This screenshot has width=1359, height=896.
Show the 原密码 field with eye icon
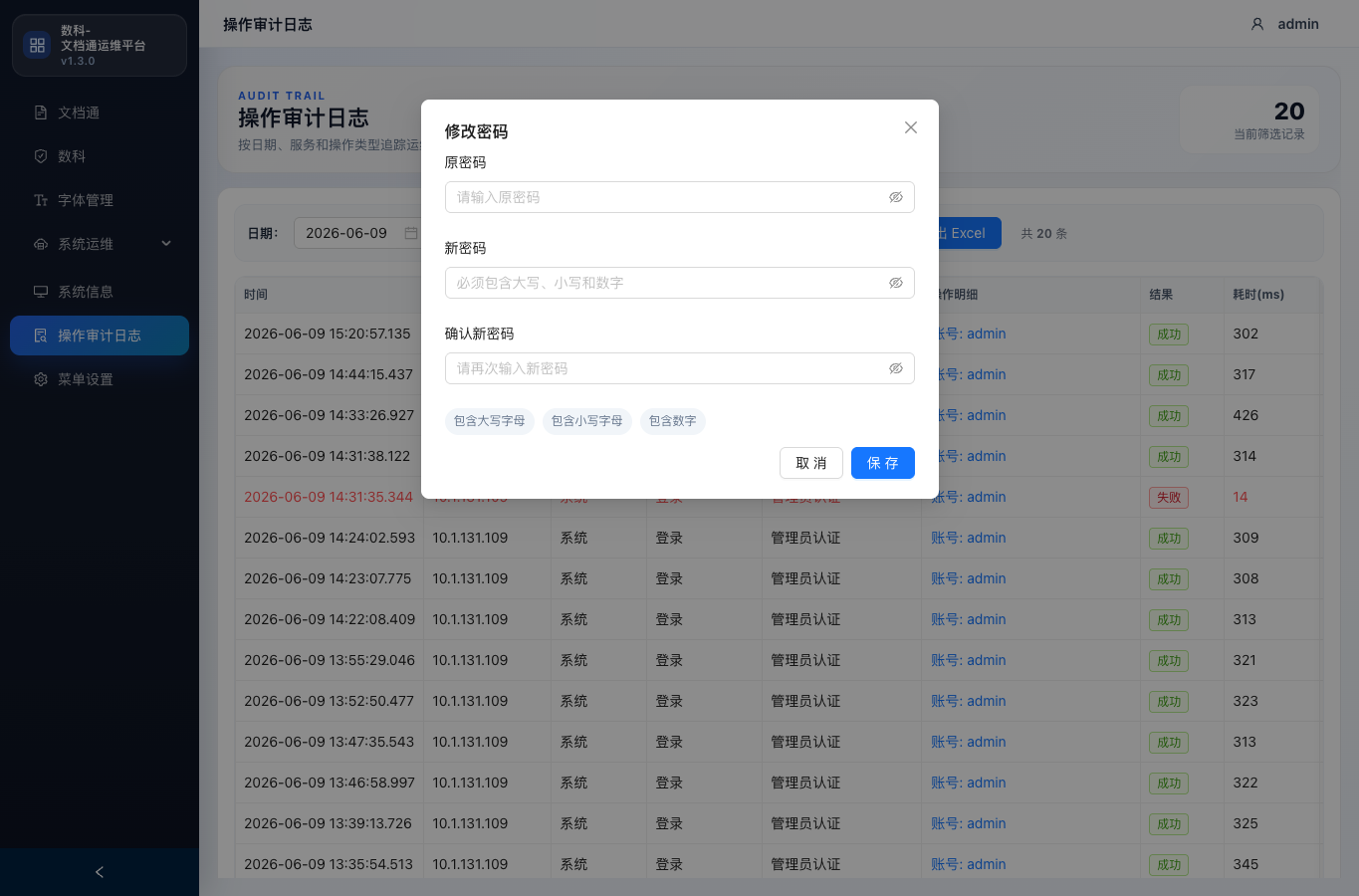coord(896,197)
